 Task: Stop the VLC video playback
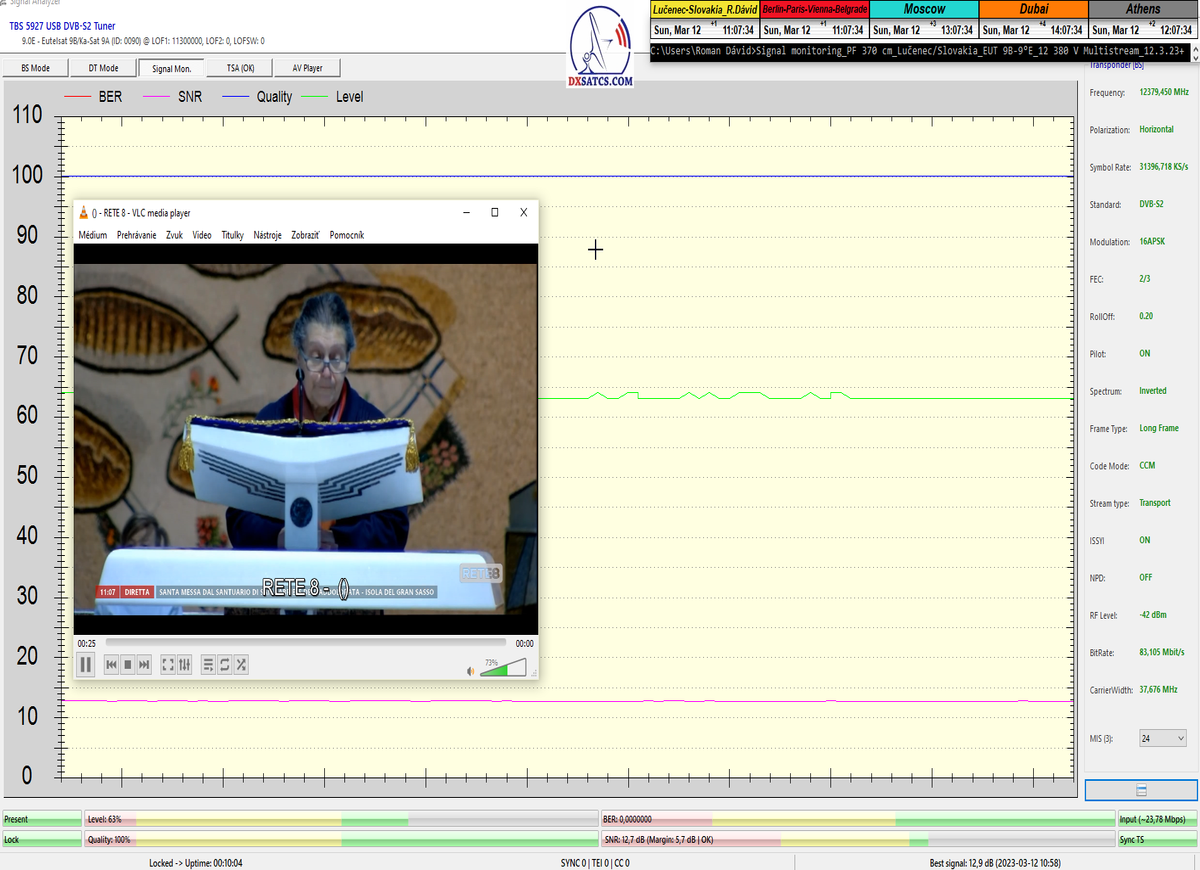click(128, 664)
